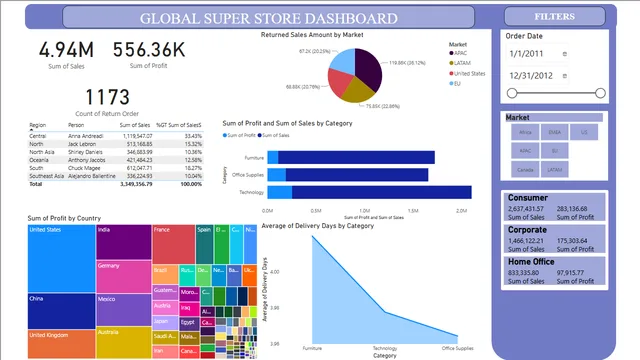Select Mexico tile in profit treemap
Screen dimensions: 640x360
(124, 310)
